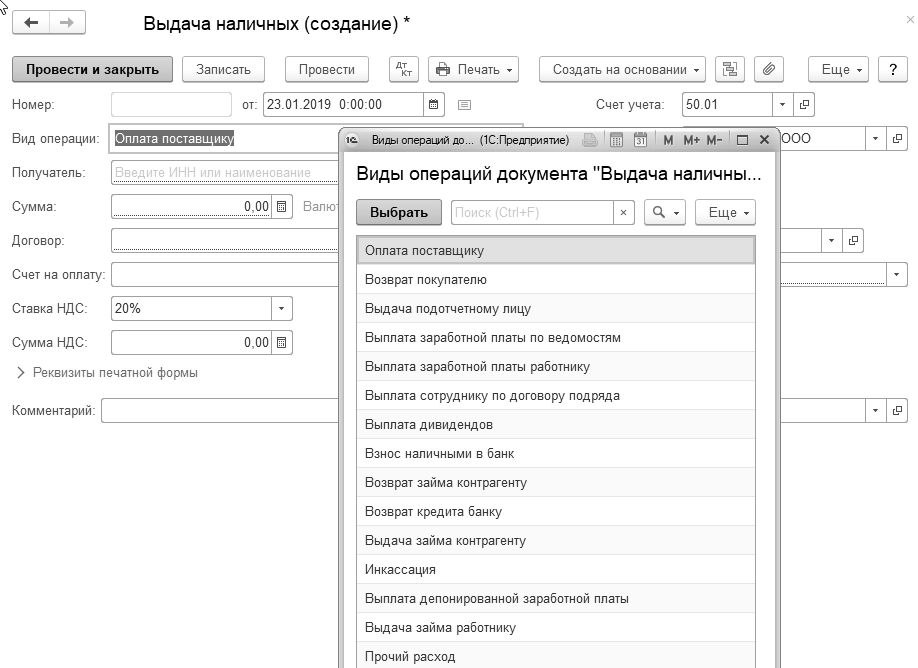The image size is (918, 668).
Task: Open document structure (related documents) icon
Action: click(x=729, y=70)
